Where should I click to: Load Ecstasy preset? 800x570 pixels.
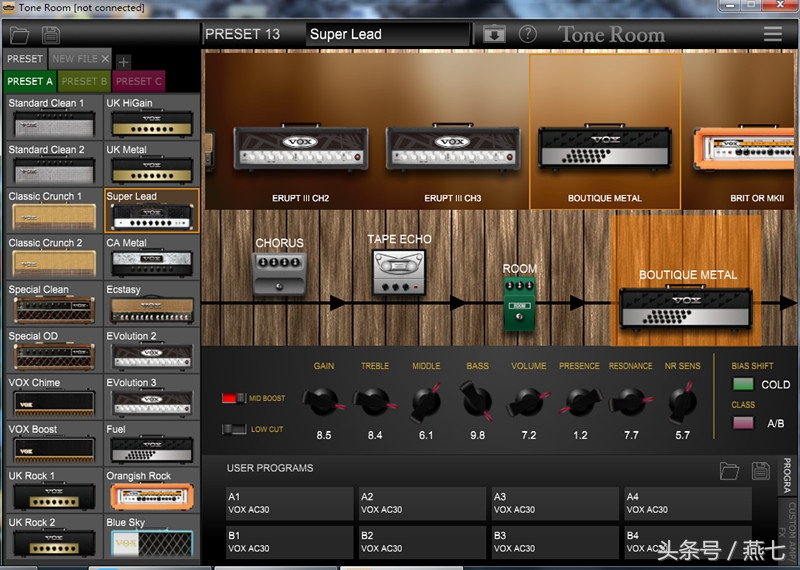pyautogui.click(x=152, y=304)
